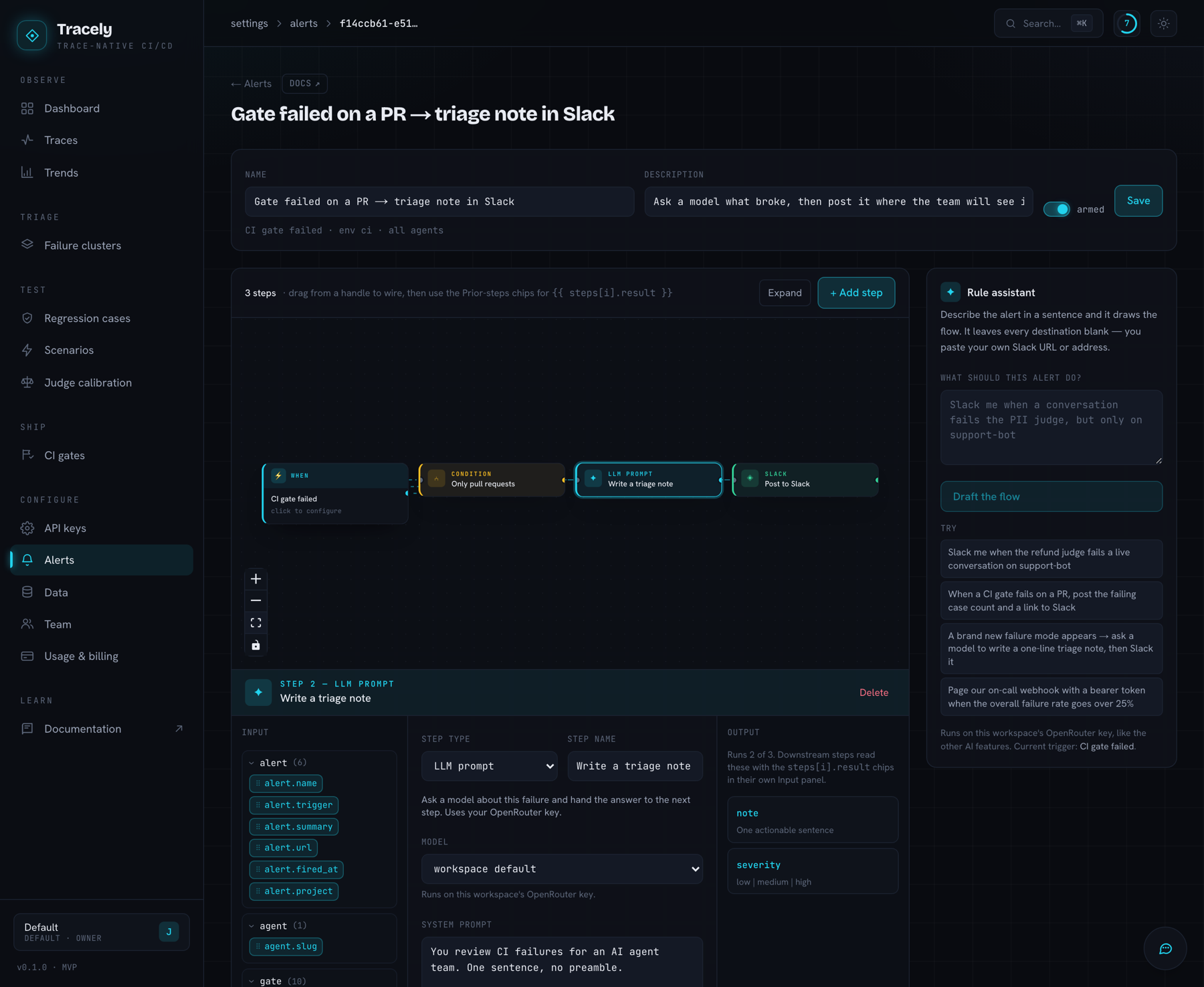Click the API keys gear icon
This screenshot has width=1204, height=987.
coord(27,528)
